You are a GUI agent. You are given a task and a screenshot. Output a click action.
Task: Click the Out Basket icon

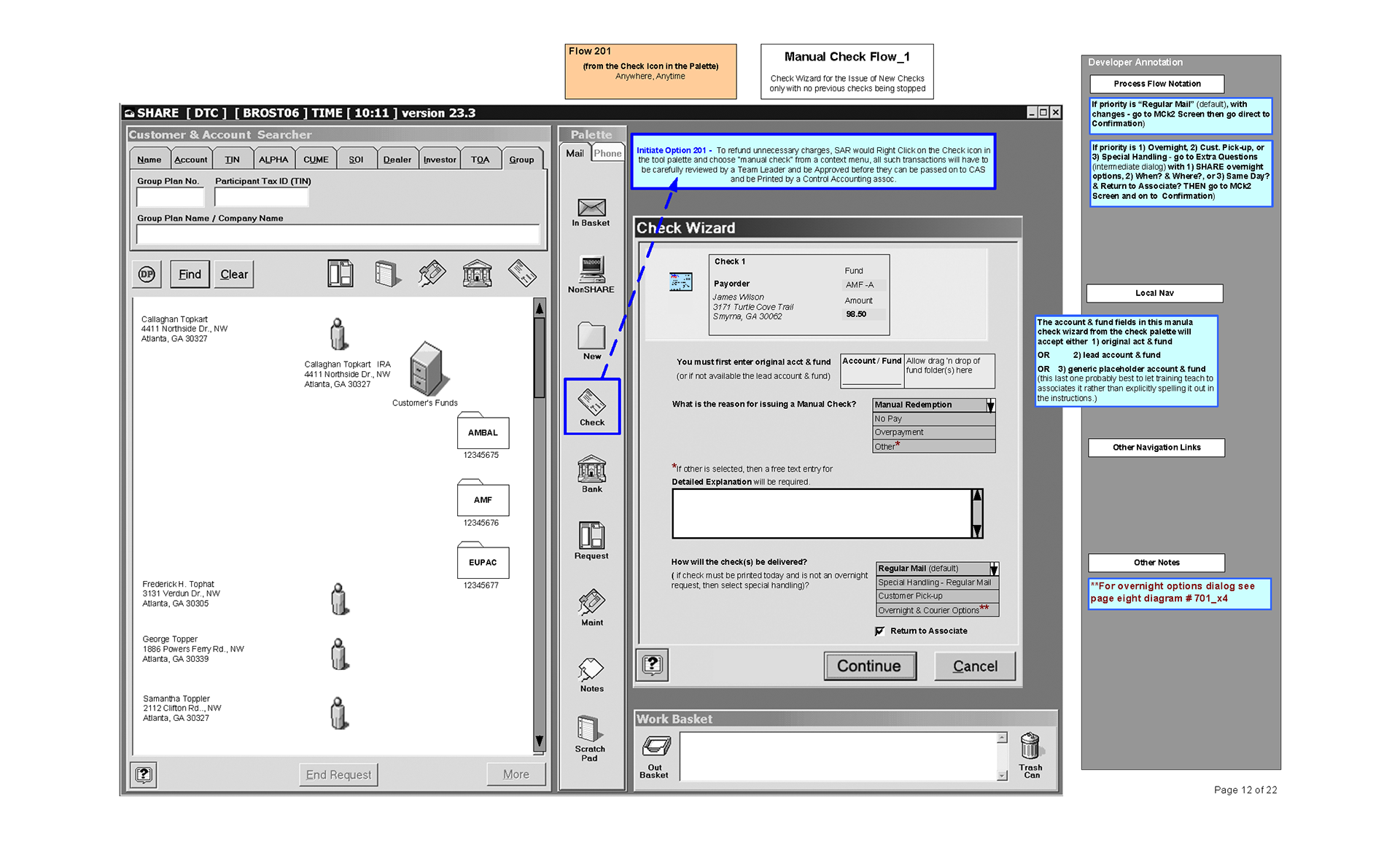[x=655, y=748]
